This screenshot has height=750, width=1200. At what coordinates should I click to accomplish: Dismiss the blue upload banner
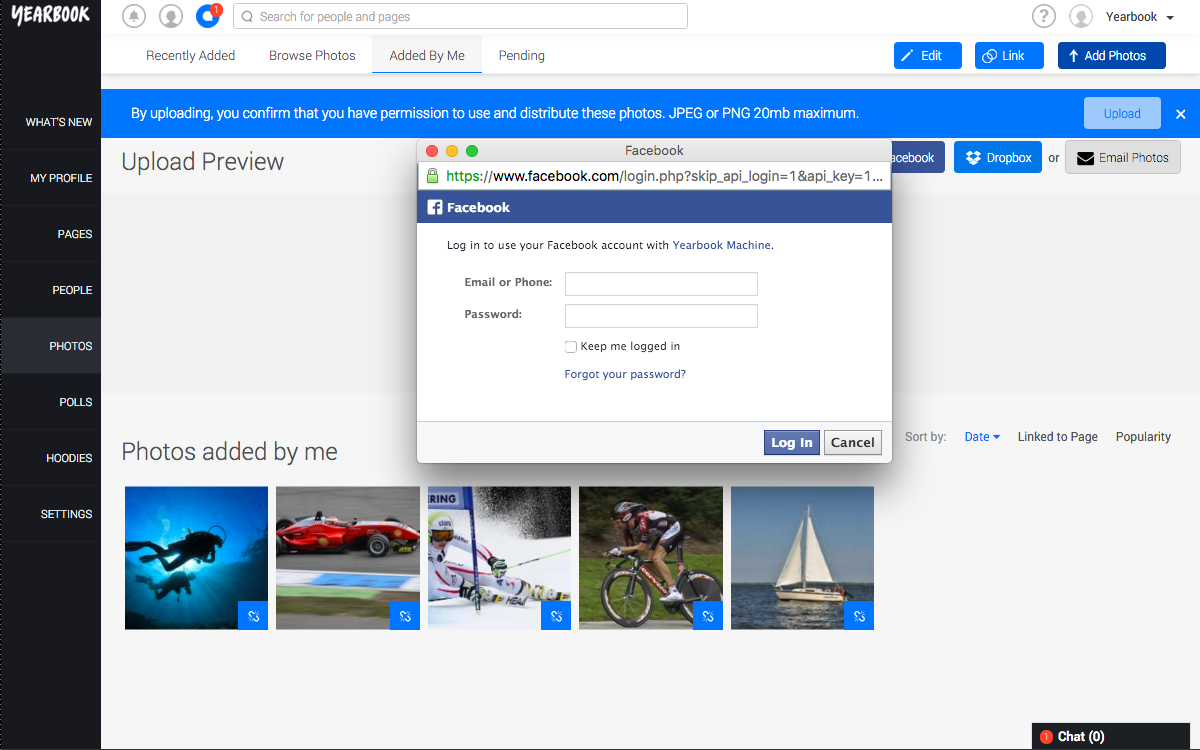(x=1180, y=114)
